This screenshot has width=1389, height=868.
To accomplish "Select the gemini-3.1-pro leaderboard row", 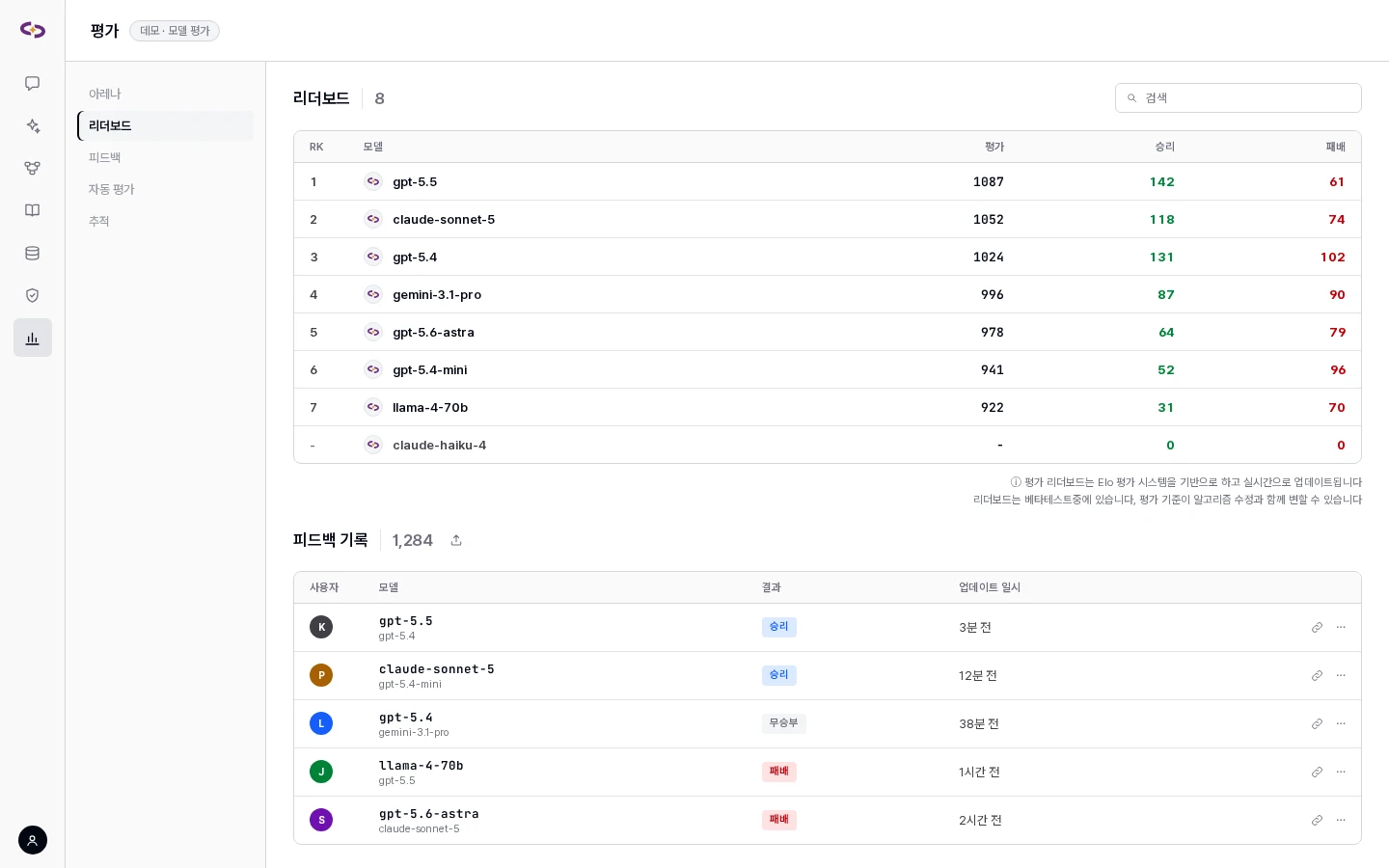I will tap(828, 294).
